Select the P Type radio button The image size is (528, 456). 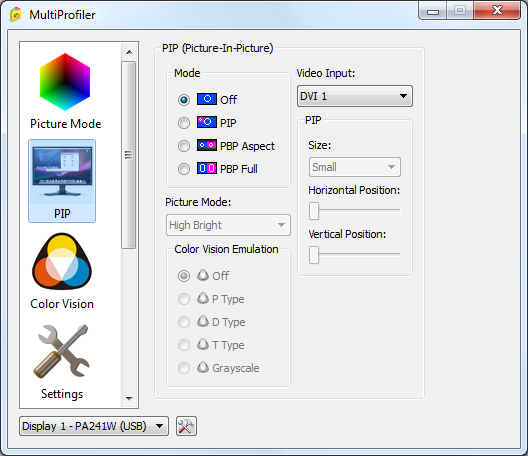pyautogui.click(x=184, y=299)
